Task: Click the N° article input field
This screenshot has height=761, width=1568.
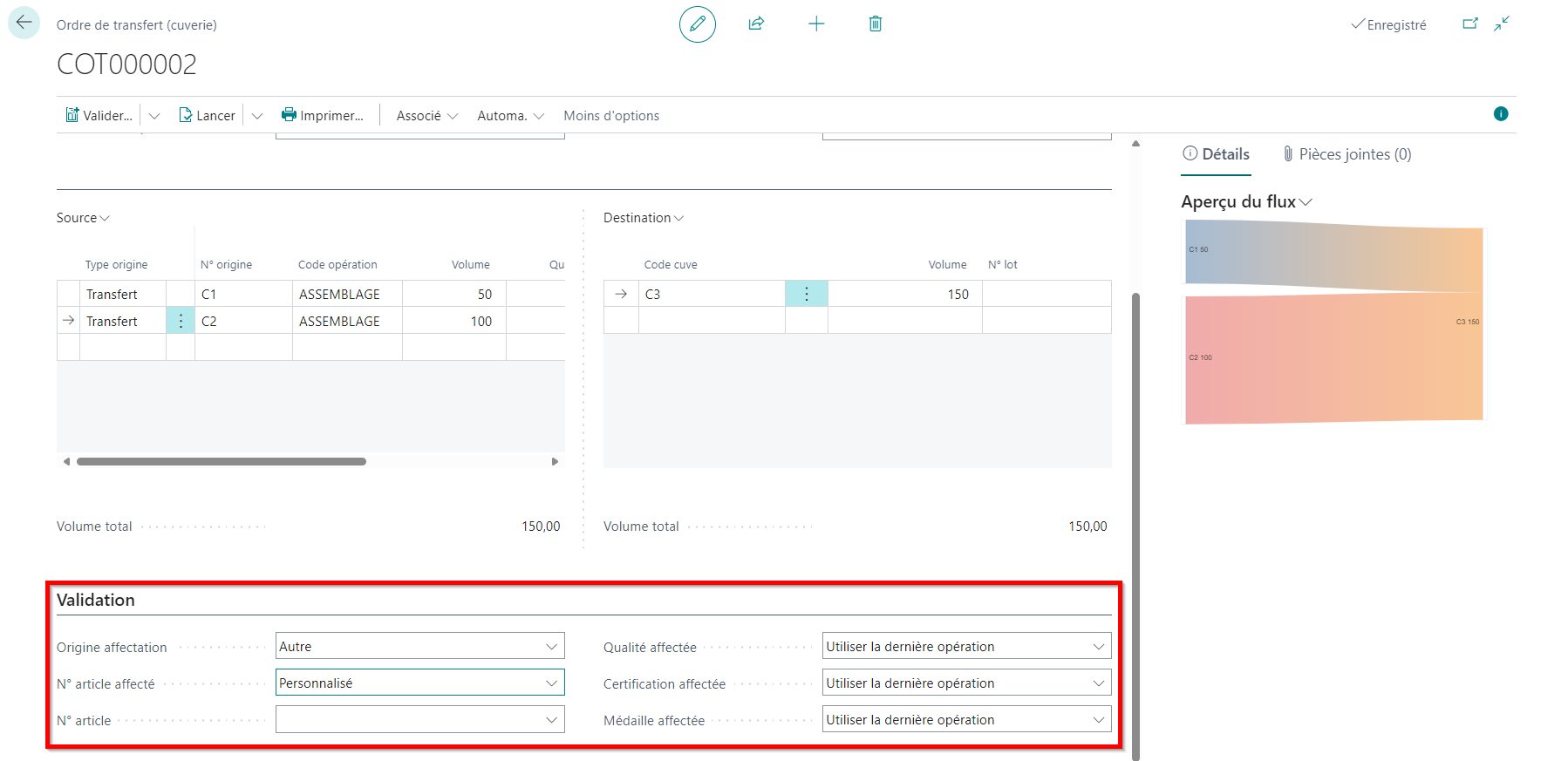Action: click(419, 719)
